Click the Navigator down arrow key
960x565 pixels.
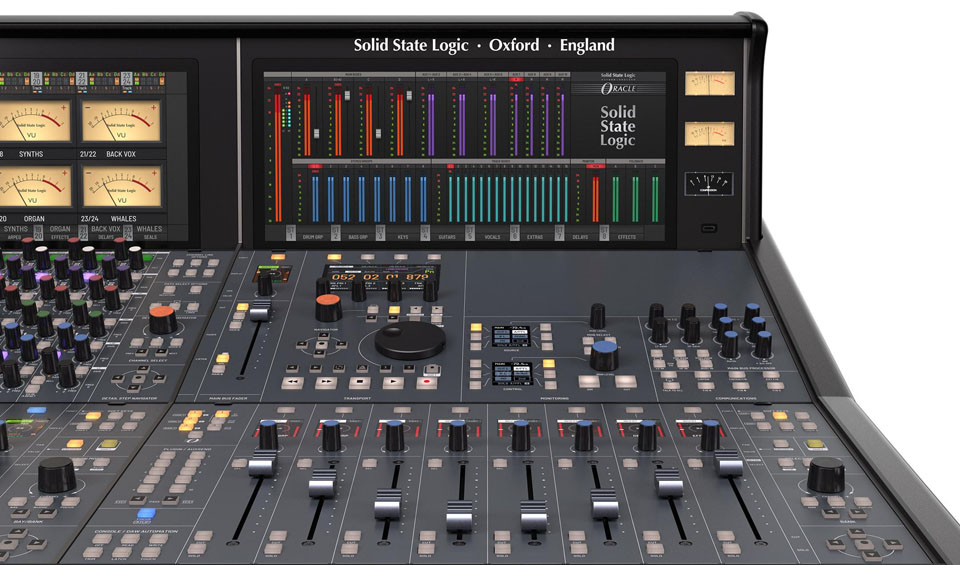pyautogui.click(x=321, y=354)
